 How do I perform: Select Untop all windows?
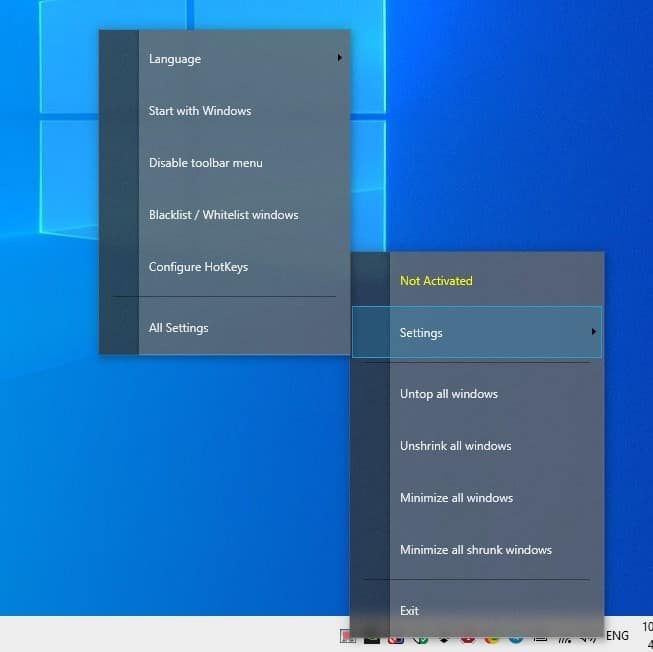point(477,394)
